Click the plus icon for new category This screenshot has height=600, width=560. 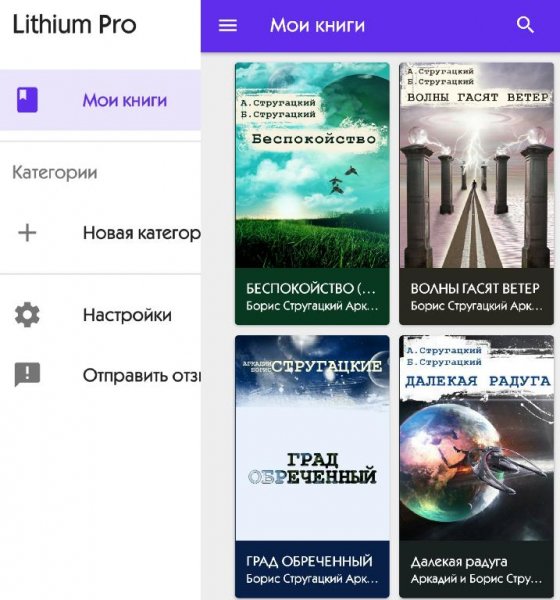(x=27, y=233)
